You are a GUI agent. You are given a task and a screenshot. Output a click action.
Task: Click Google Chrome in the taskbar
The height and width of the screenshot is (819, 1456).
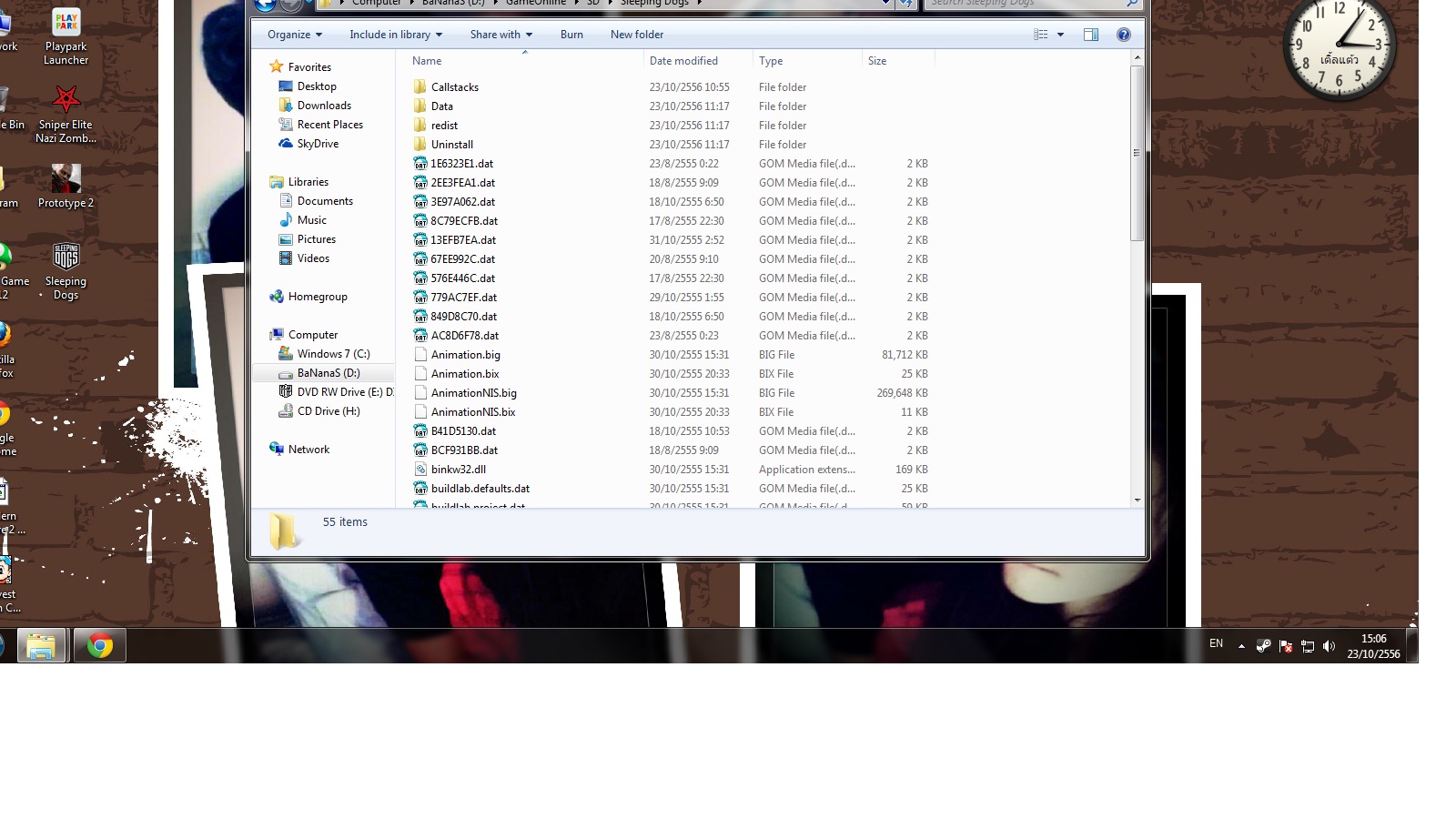[x=100, y=646]
